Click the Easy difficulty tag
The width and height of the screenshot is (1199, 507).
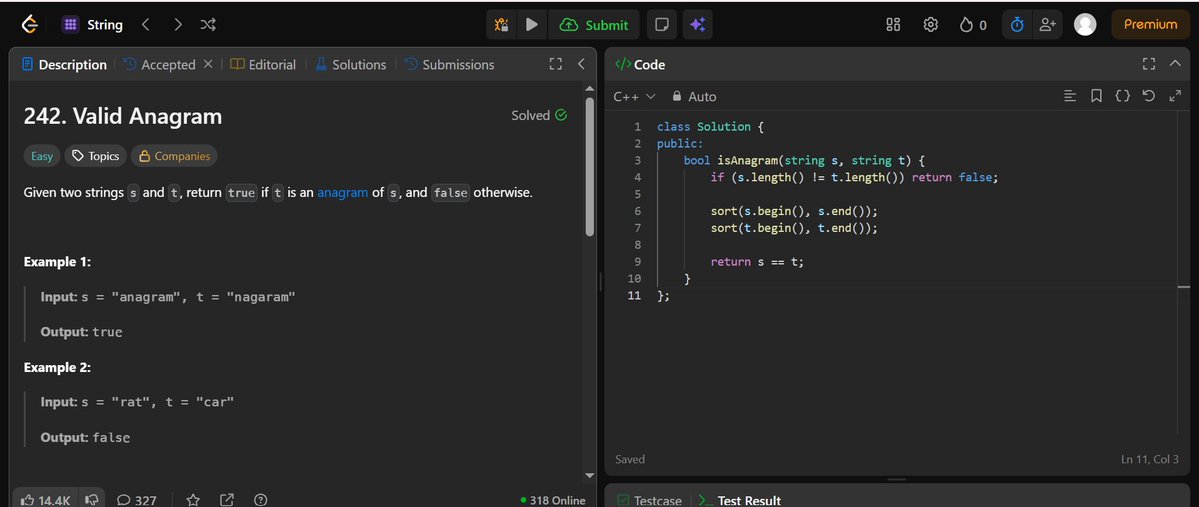[x=42, y=156]
